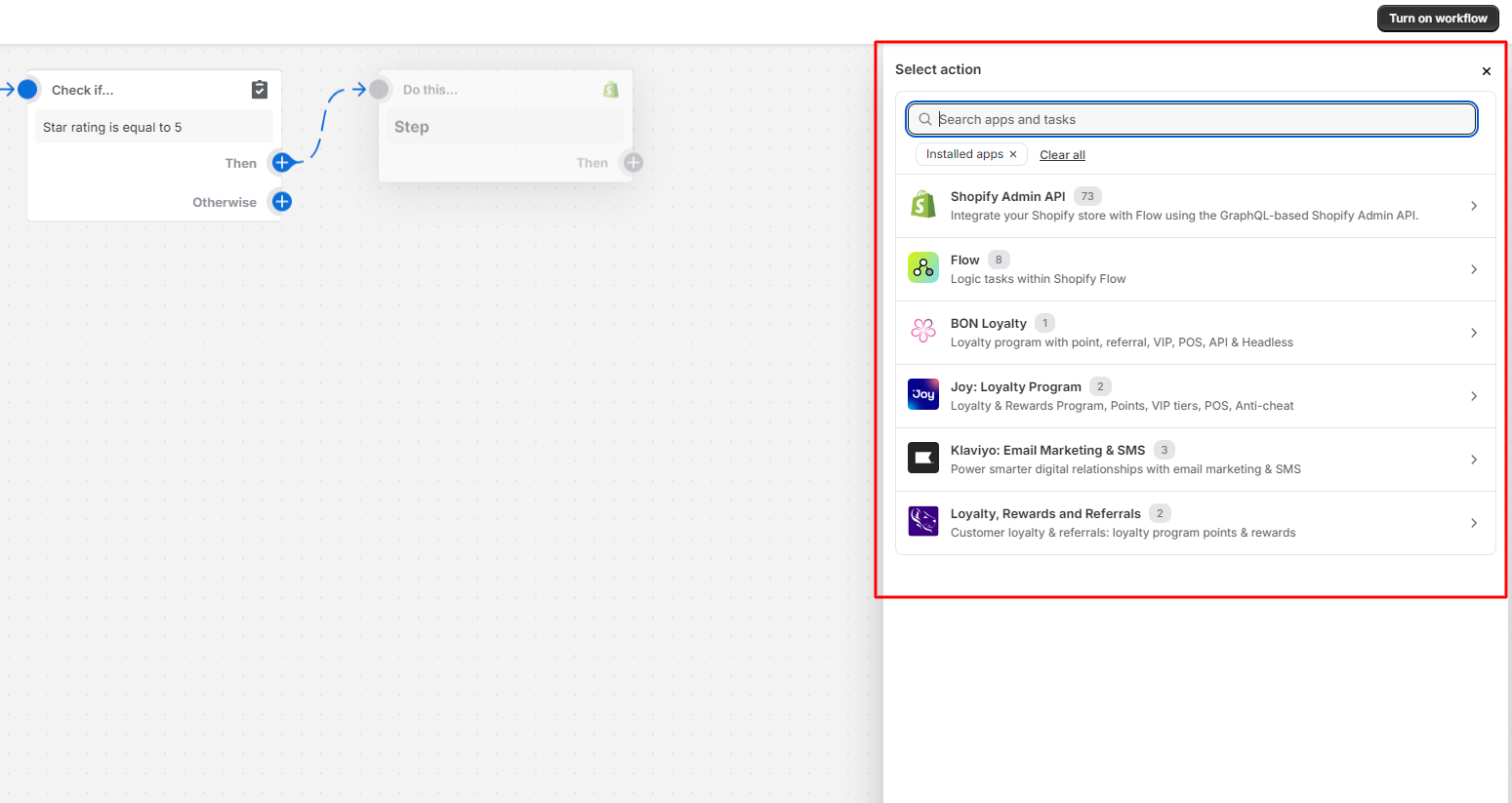Click the Flow app icon

(x=923, y=267)
